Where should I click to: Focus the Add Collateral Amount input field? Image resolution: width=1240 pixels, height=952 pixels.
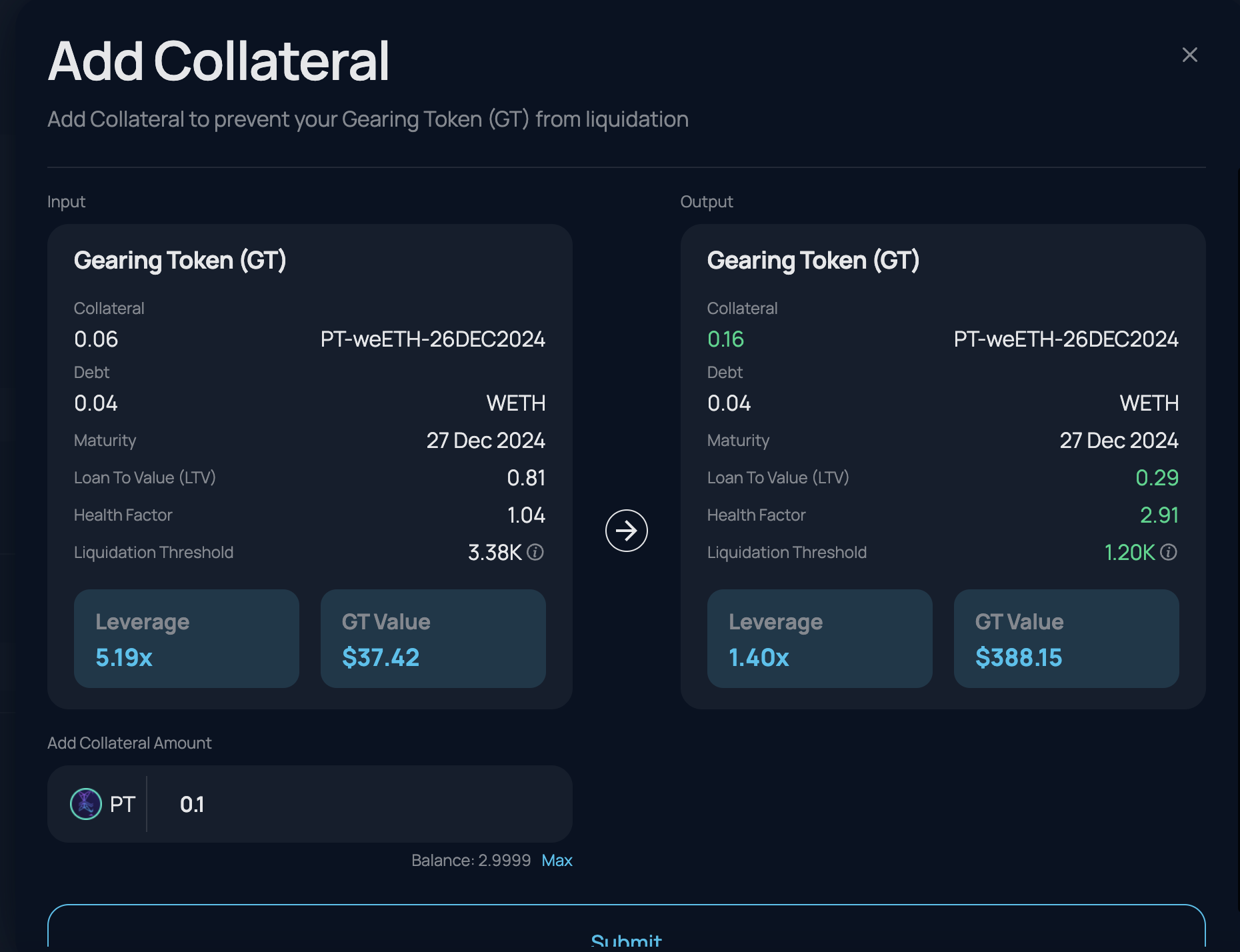pos(360,804)
